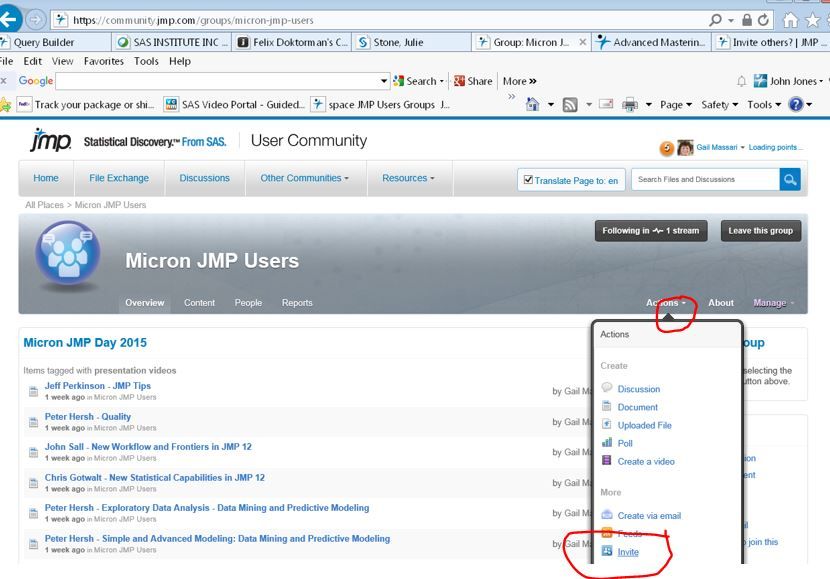The width and height of the screenshot is (830, 579).
Task: Click the Following in 1 stream button
Action: (651, 231)
